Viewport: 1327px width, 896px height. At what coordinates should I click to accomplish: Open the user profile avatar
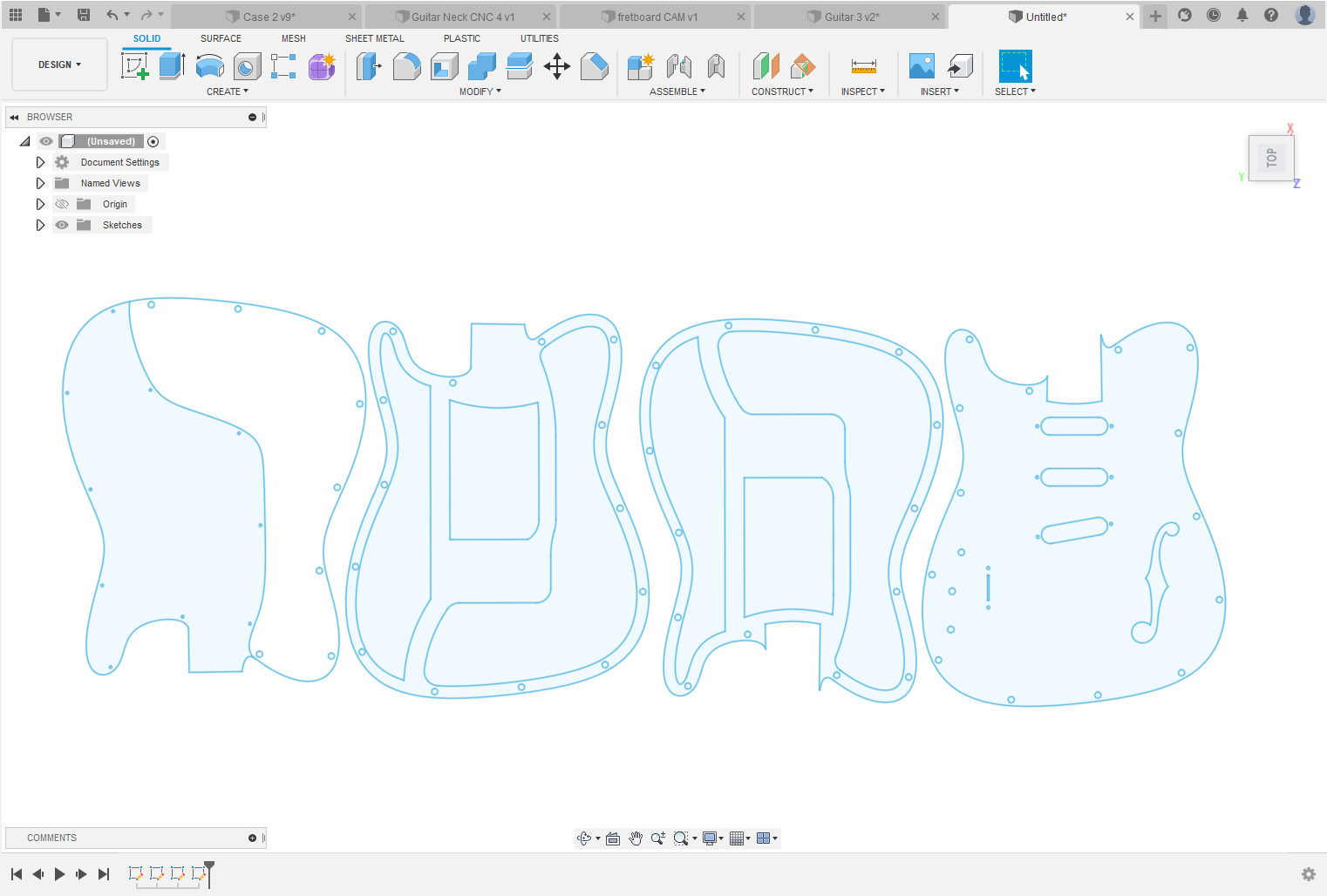1305,15
